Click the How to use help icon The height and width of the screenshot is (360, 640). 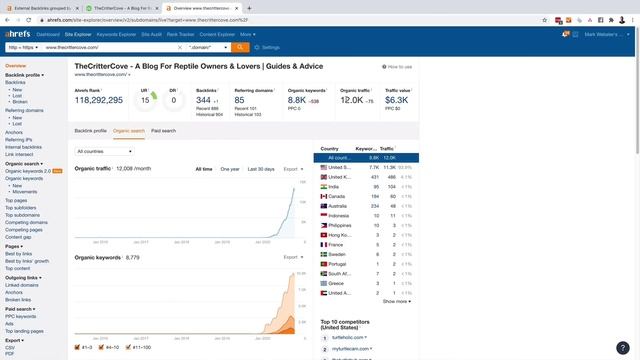(x=384, y=67)
